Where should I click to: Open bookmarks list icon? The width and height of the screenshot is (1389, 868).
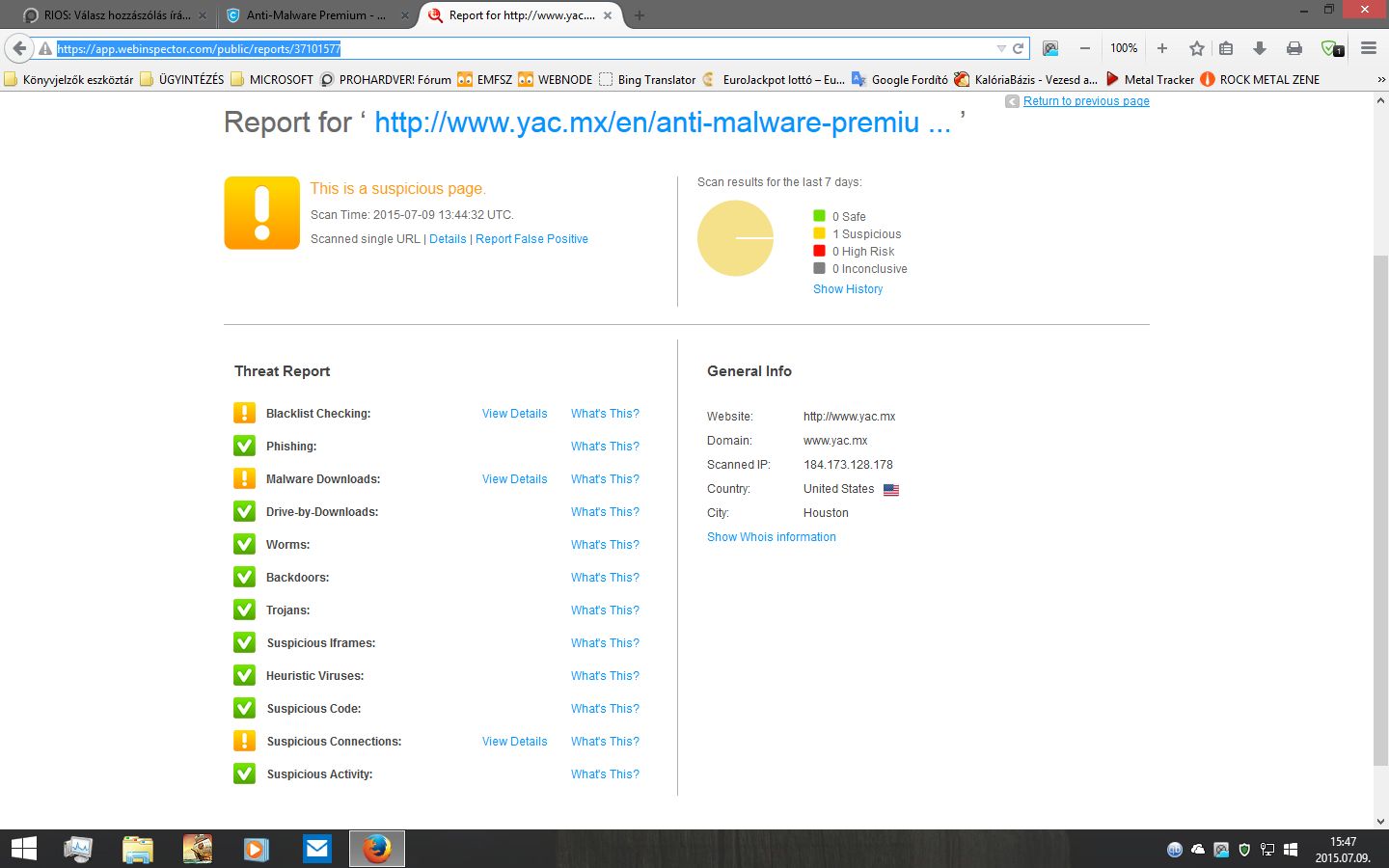[1226, 48]
